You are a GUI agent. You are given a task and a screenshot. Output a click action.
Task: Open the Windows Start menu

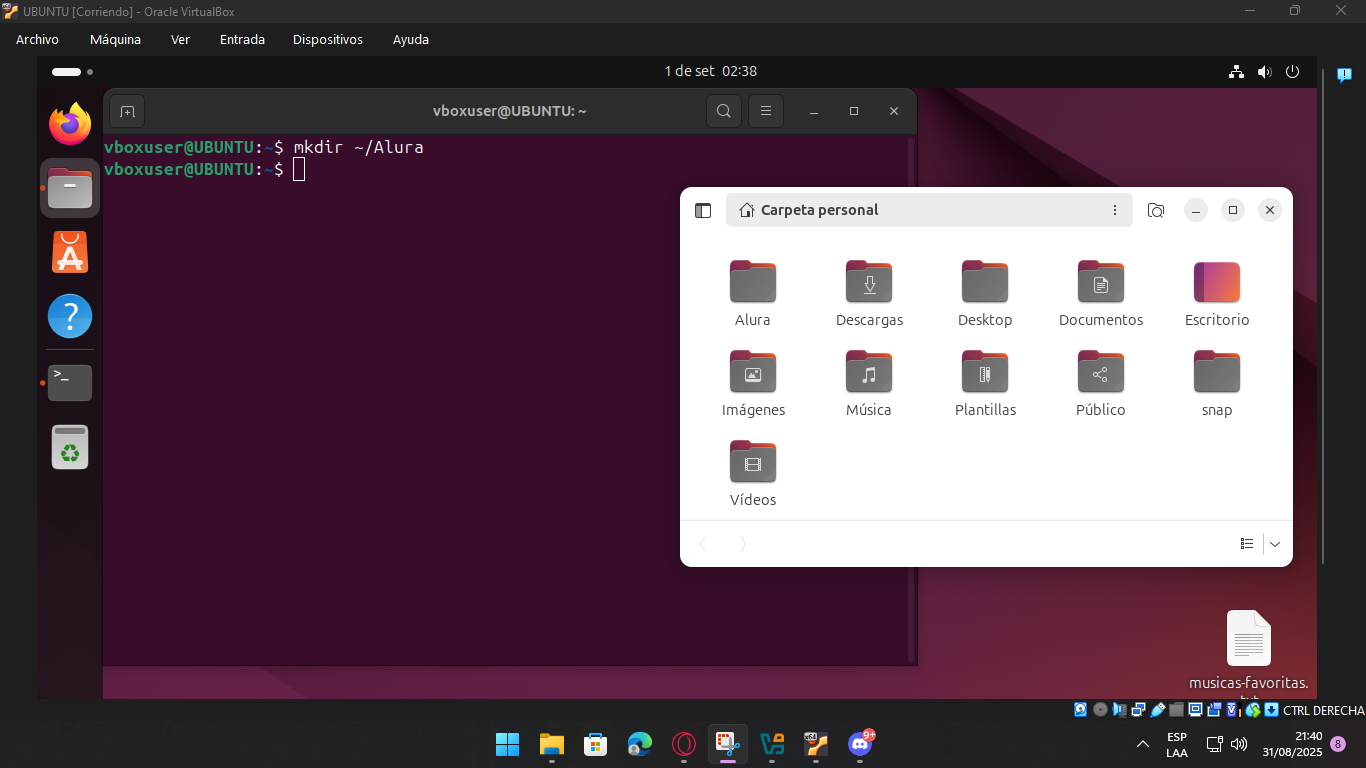tap(507, 744)
